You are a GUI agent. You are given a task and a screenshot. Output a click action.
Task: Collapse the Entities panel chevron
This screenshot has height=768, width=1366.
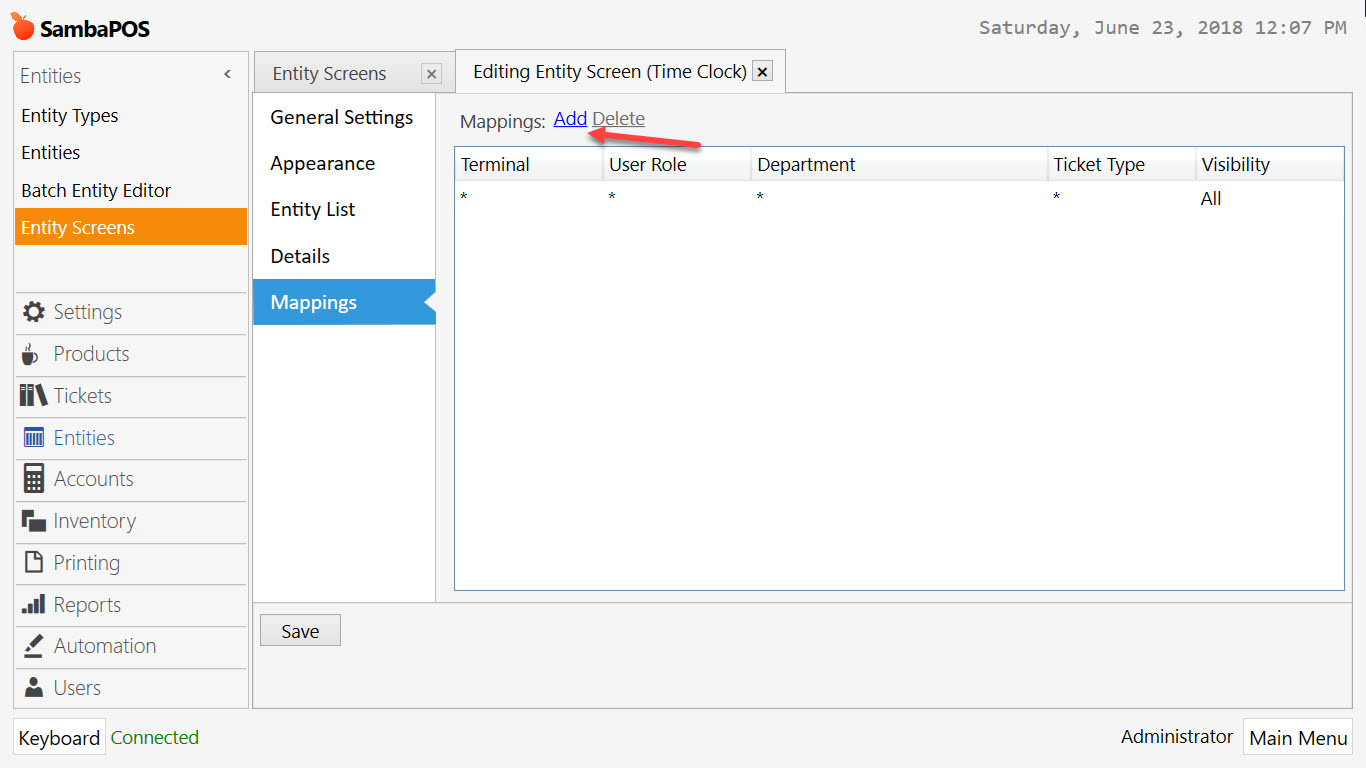coord(227,73)
